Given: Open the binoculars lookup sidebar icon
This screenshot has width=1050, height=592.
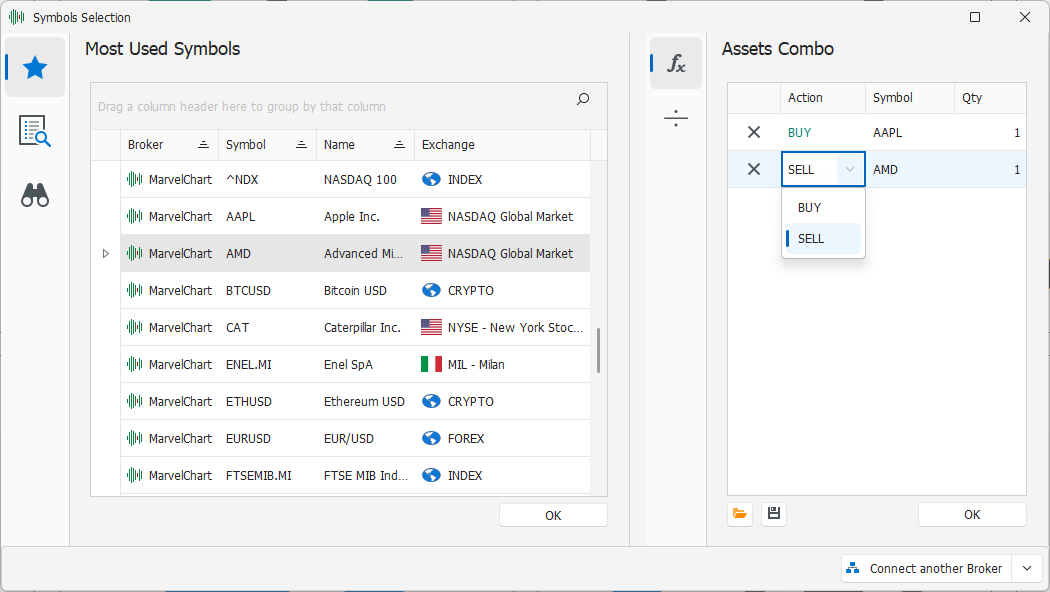Looking at the screenshot, I should [x=35, y=195].
